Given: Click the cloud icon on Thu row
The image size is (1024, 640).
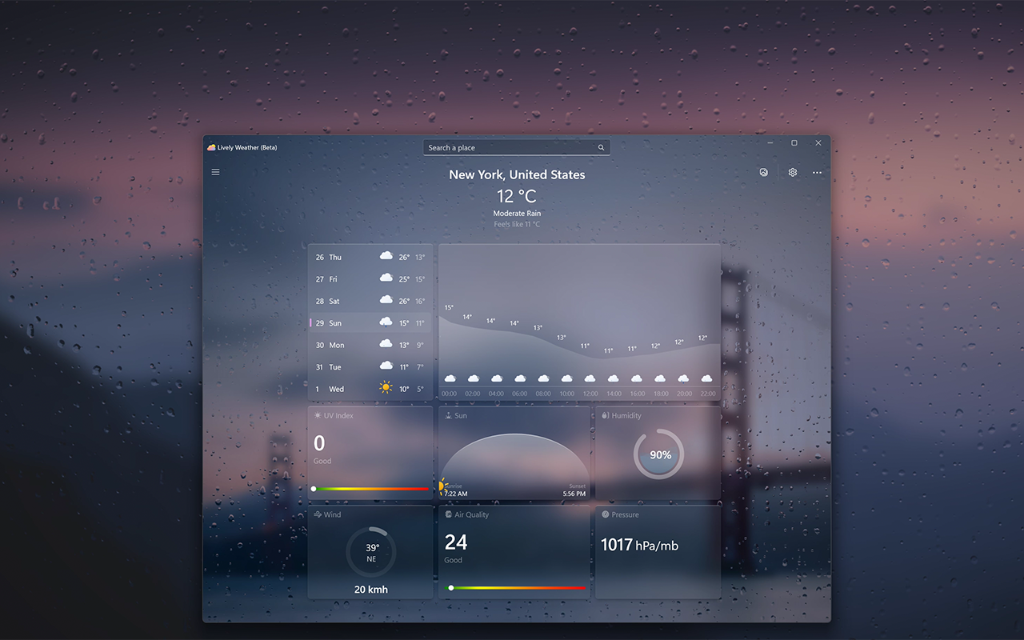Looking at the screenshot, I should coord(386,256).
